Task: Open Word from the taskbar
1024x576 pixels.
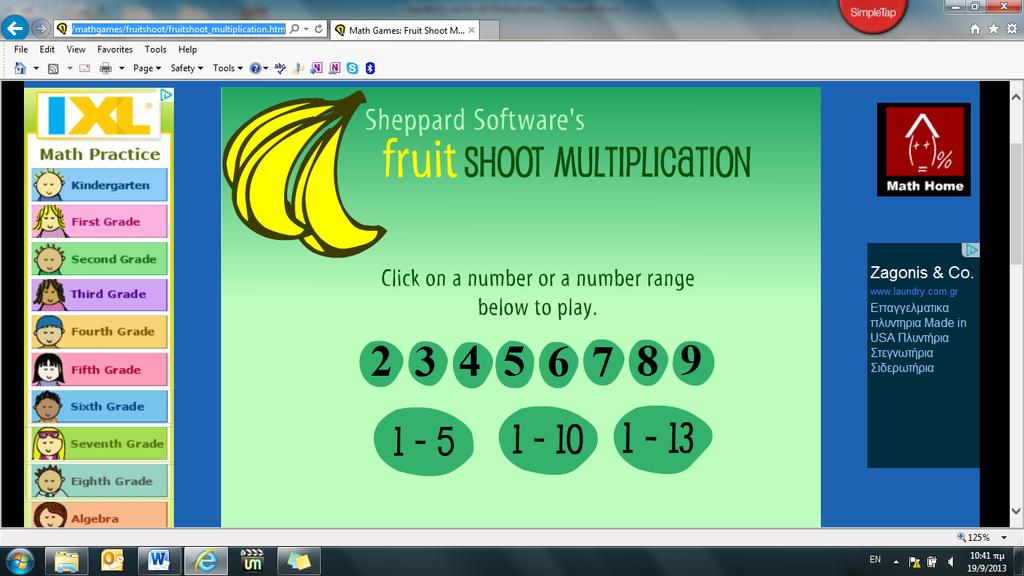Action: point(159,561)
